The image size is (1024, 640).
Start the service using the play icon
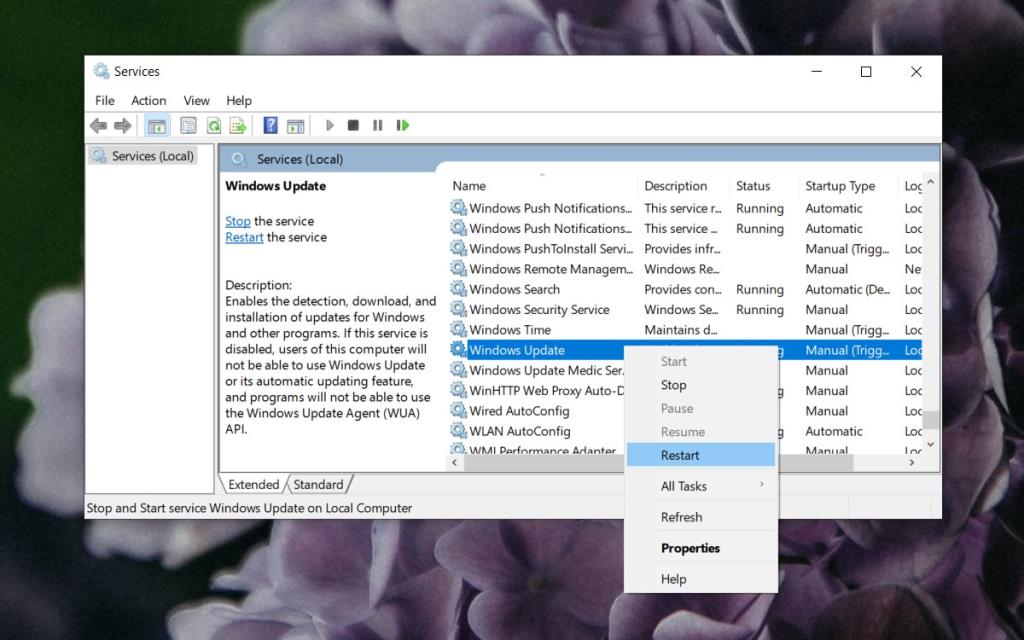tap(330, 125)
